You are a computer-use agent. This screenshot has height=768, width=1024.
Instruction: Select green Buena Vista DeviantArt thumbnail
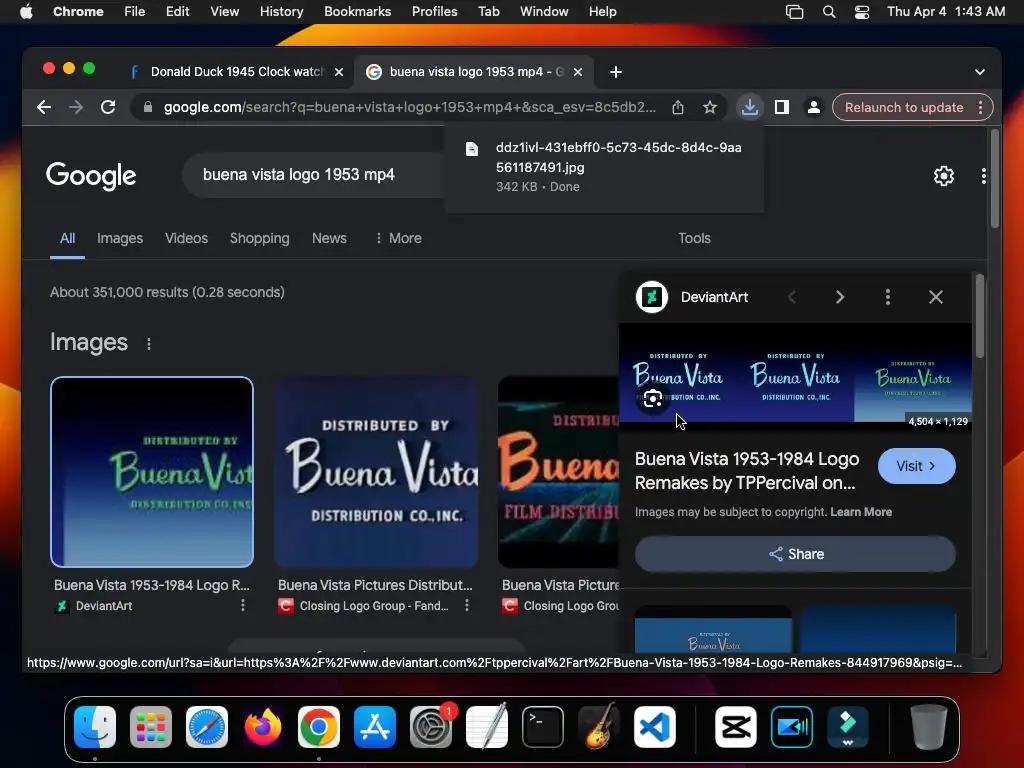click(152, 472)
